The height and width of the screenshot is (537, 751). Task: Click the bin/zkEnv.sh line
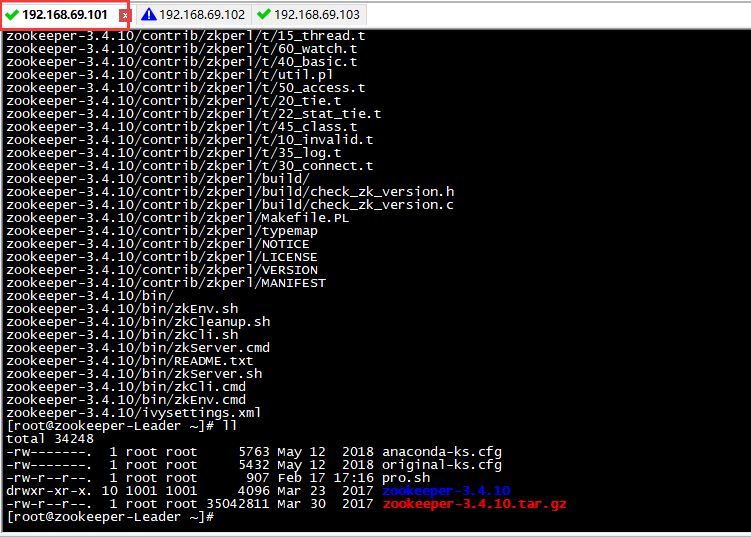coord(122,309)
